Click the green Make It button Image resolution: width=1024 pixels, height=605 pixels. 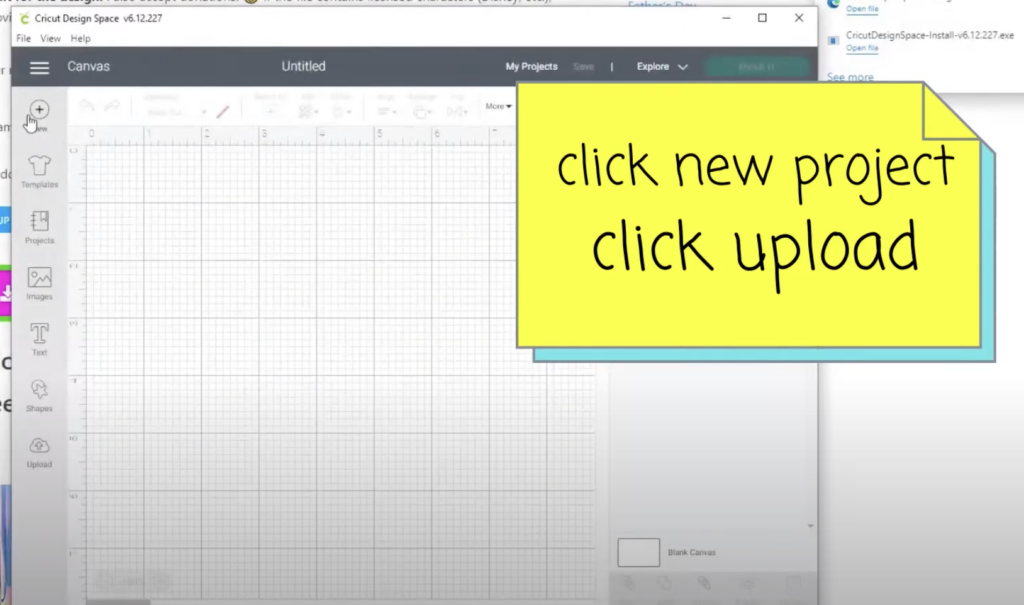coord(755,67)
